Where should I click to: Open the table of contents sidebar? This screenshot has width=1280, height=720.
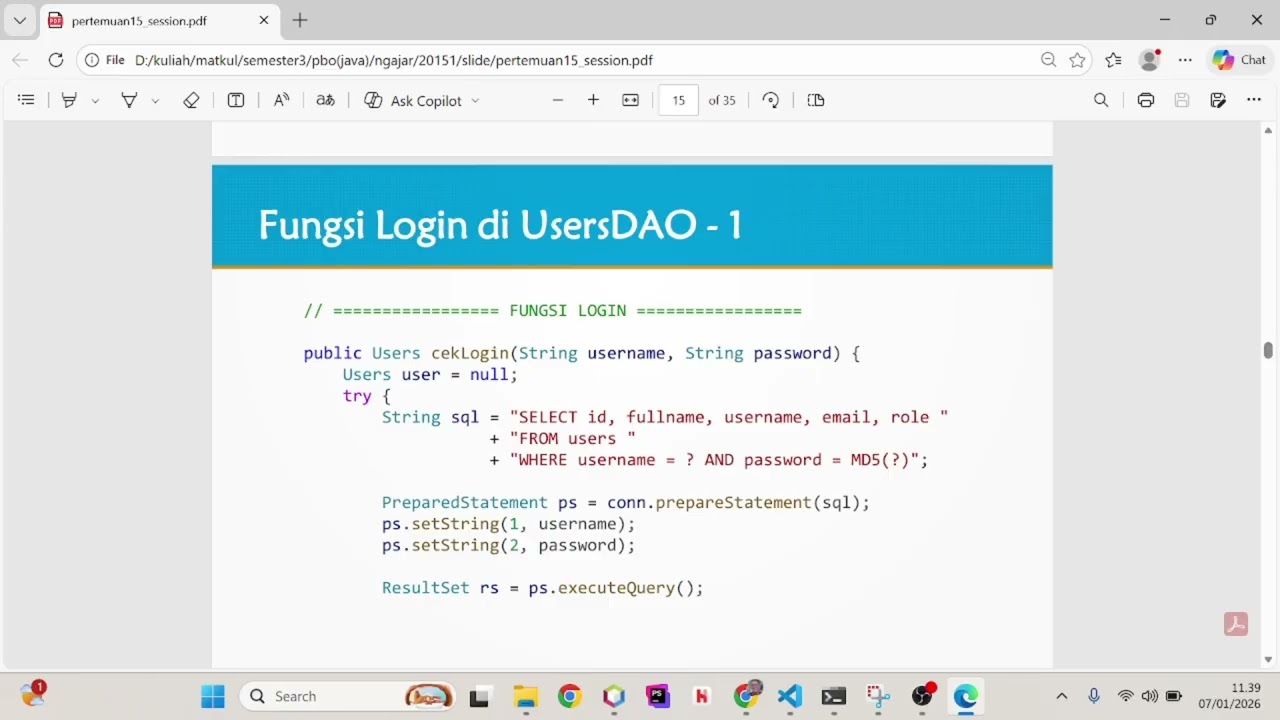pos(27,100)
